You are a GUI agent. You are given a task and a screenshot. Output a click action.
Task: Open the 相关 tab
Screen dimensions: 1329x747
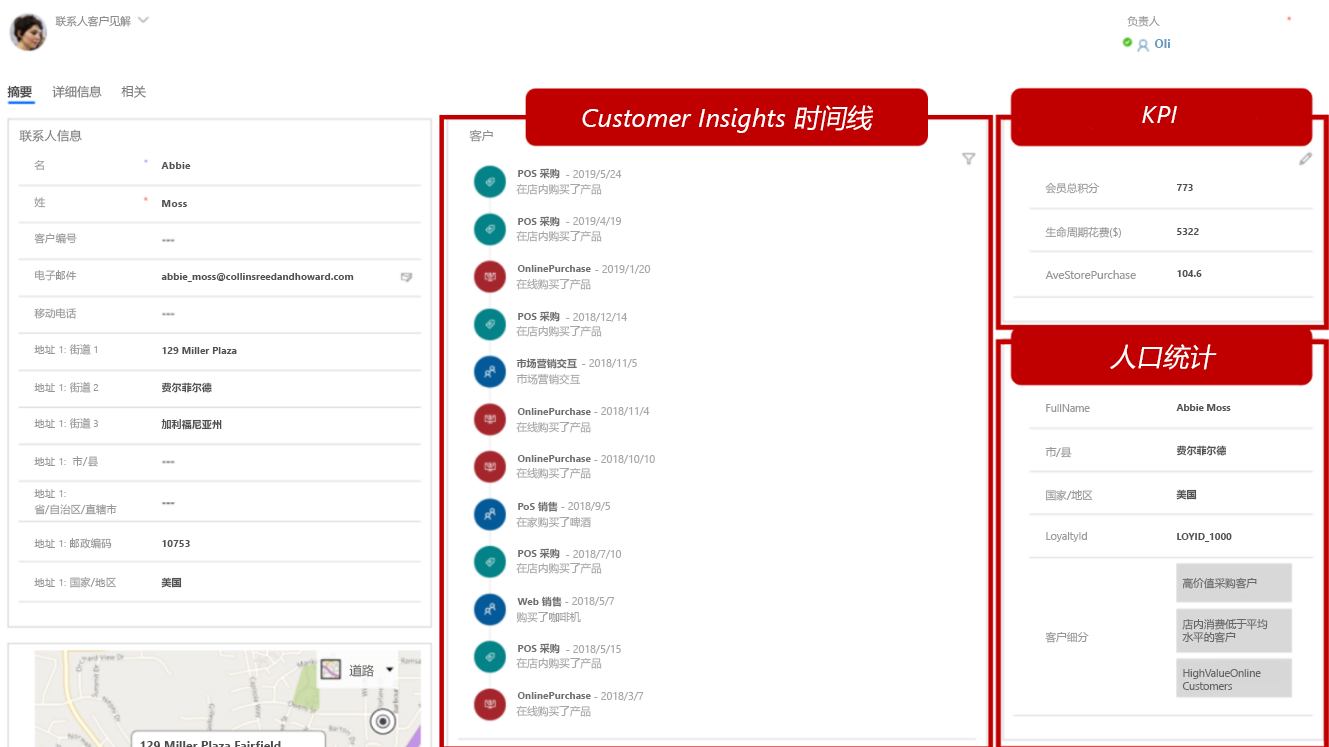click(x=134, y=92)
